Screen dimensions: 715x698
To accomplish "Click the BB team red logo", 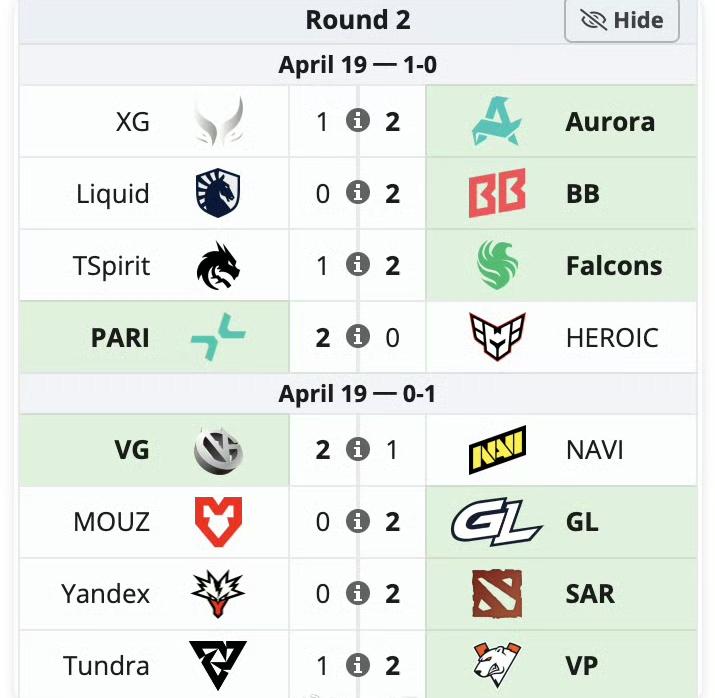I will click(x=496, y=194).
